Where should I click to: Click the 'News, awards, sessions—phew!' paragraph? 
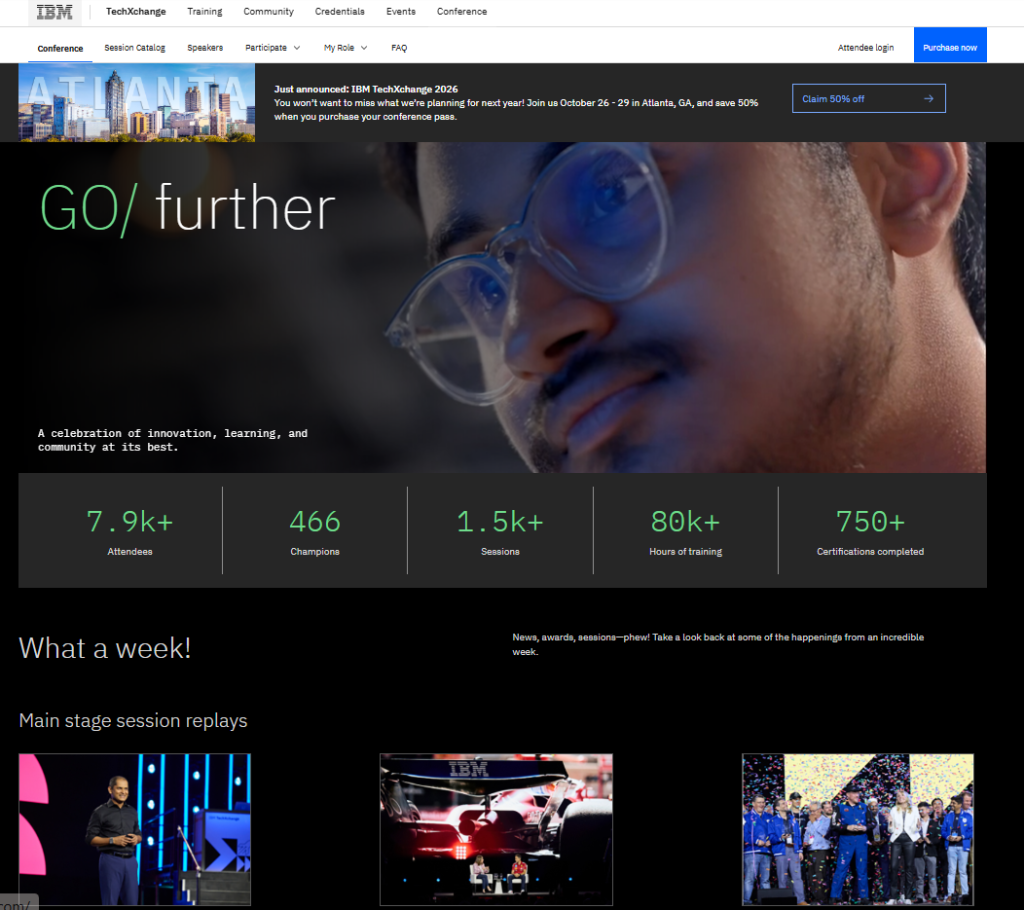coord(718,644)
